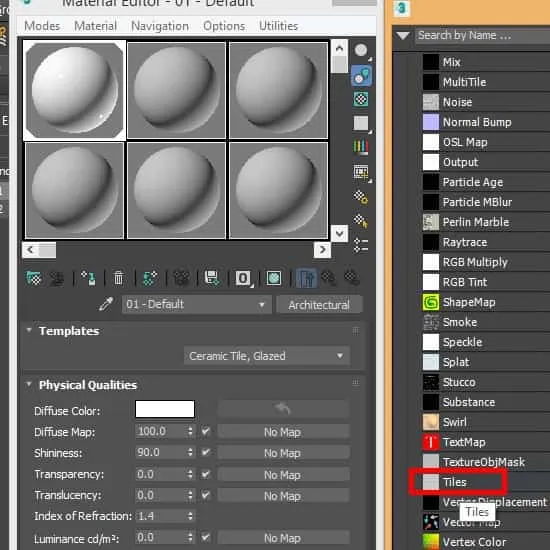Open the Navigation menu
Viewport: 550px width, 550px height.
click(x=160, y=26)
